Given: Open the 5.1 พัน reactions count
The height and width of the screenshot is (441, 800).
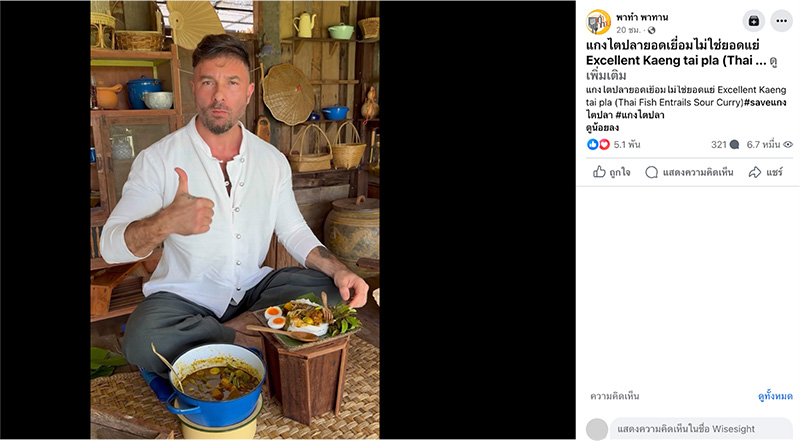Looking at the screenshot, I should (627, 144).
